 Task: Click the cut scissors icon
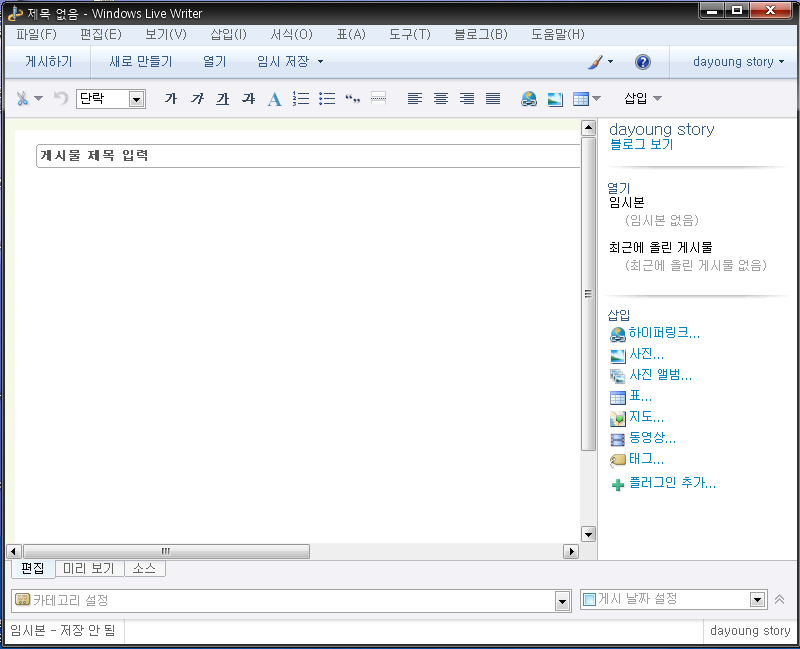pyautogui.click(x=22, y=98)
